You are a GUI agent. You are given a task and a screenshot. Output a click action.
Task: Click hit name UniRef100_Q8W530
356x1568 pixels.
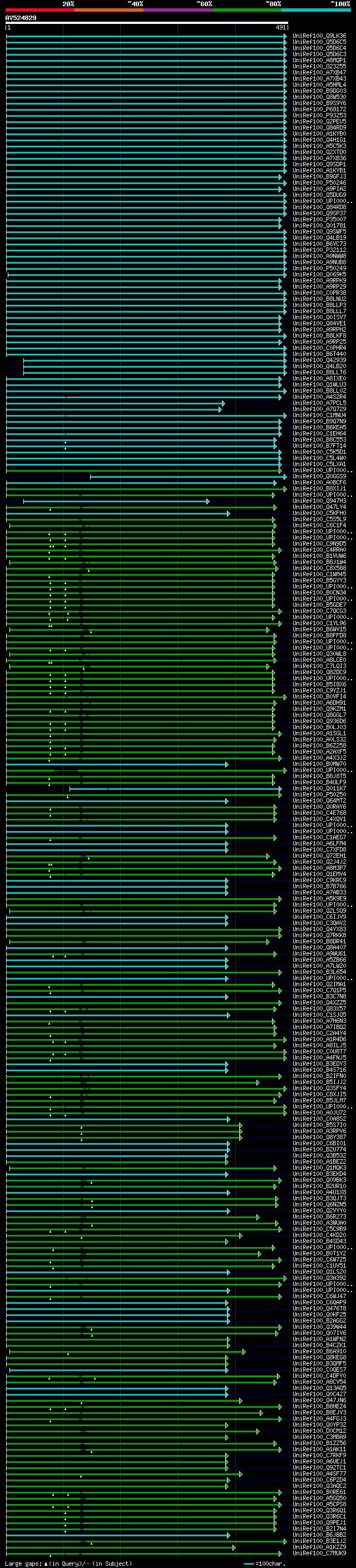[319, 97]
